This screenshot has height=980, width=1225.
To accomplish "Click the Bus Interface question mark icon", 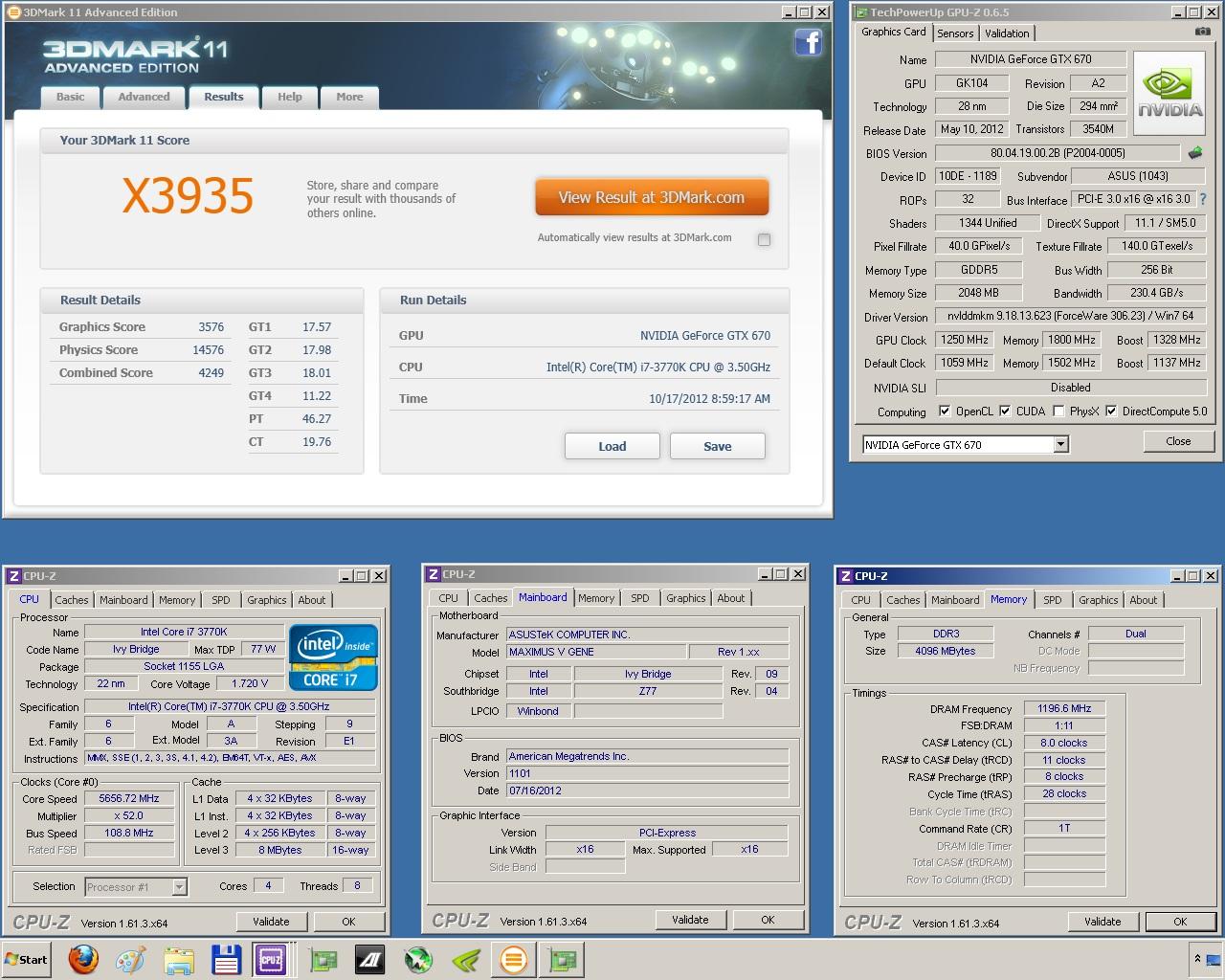I will tap(1203, 199).
